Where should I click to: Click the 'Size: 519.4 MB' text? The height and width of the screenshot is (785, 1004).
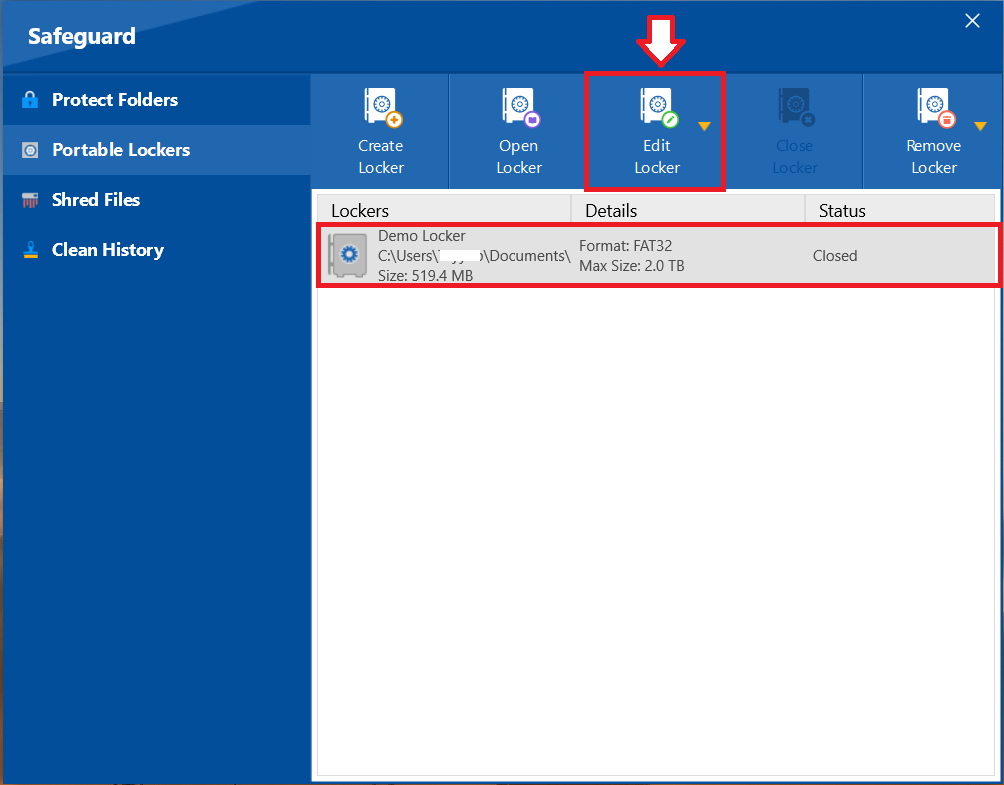425,276
